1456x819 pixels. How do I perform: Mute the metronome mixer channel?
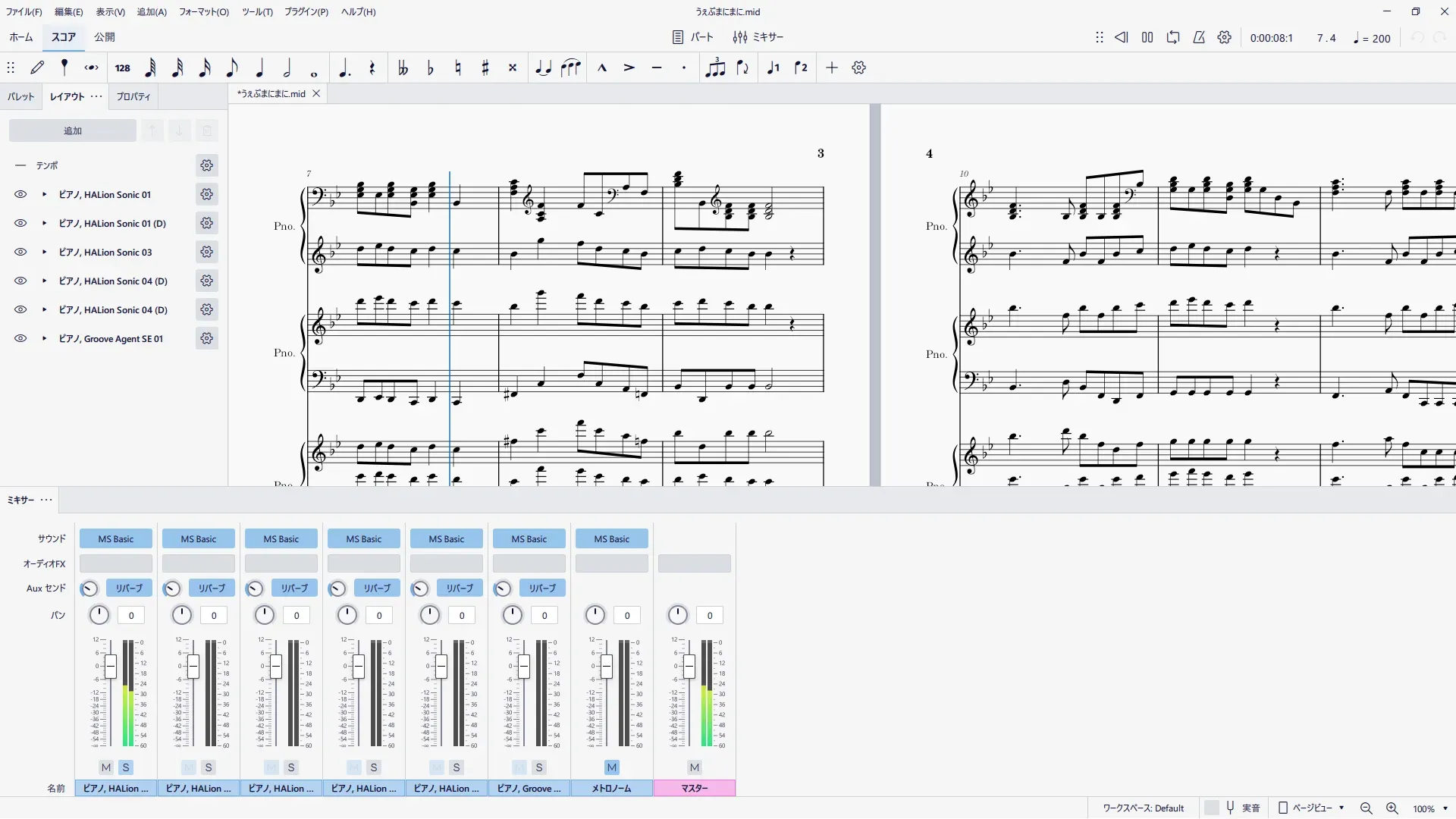click(x=612, y=767)
